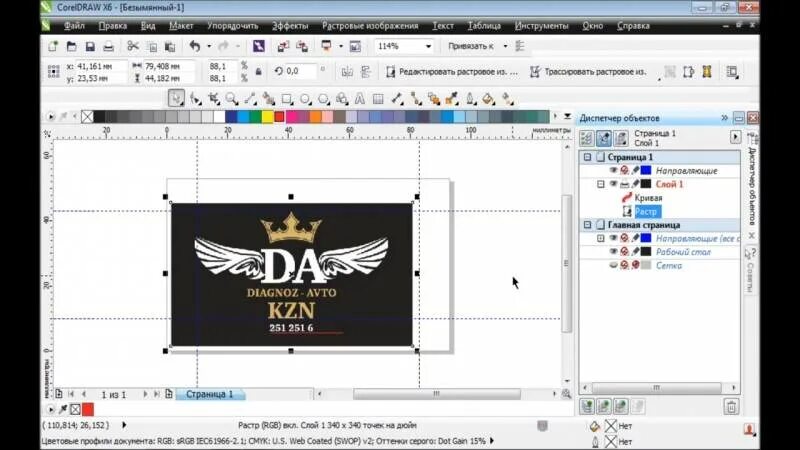Show the Сетка layer via its eye icon
The width and height of the screenshot is (800, 450).
pos(613,265)
